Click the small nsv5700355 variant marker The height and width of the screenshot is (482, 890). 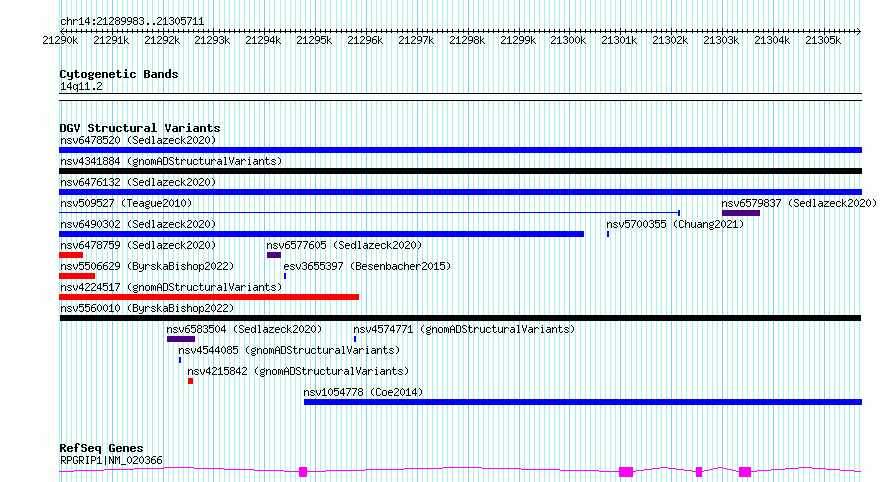coord(608,234)
